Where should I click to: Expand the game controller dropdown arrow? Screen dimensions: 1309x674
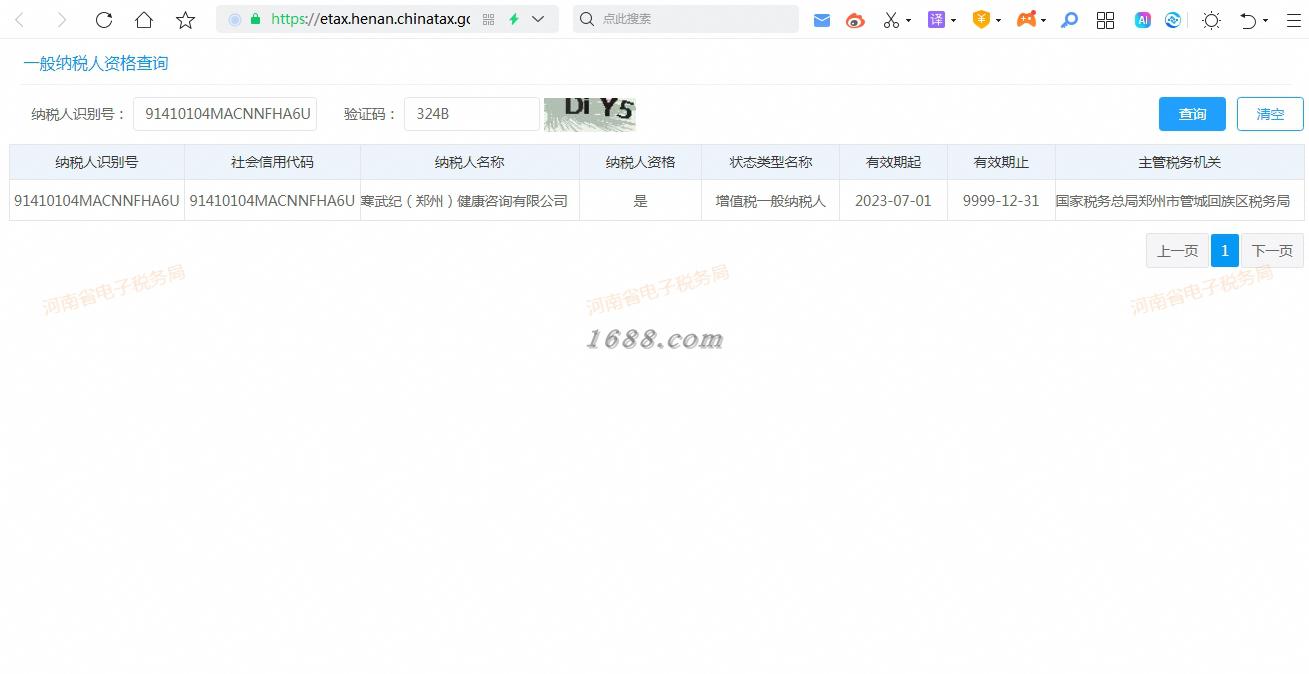click(1043, 21)
